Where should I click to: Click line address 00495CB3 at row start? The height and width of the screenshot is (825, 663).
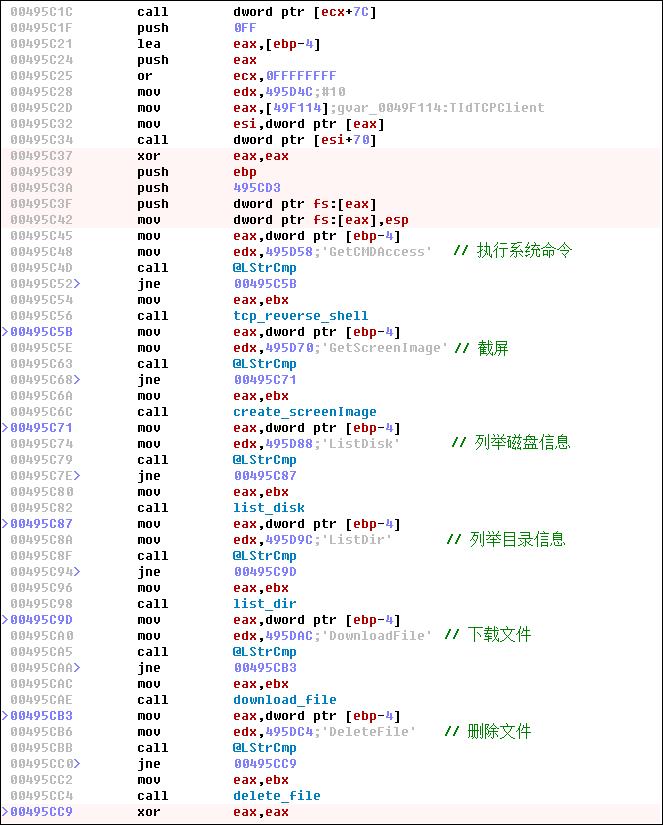tap(42, 716)
